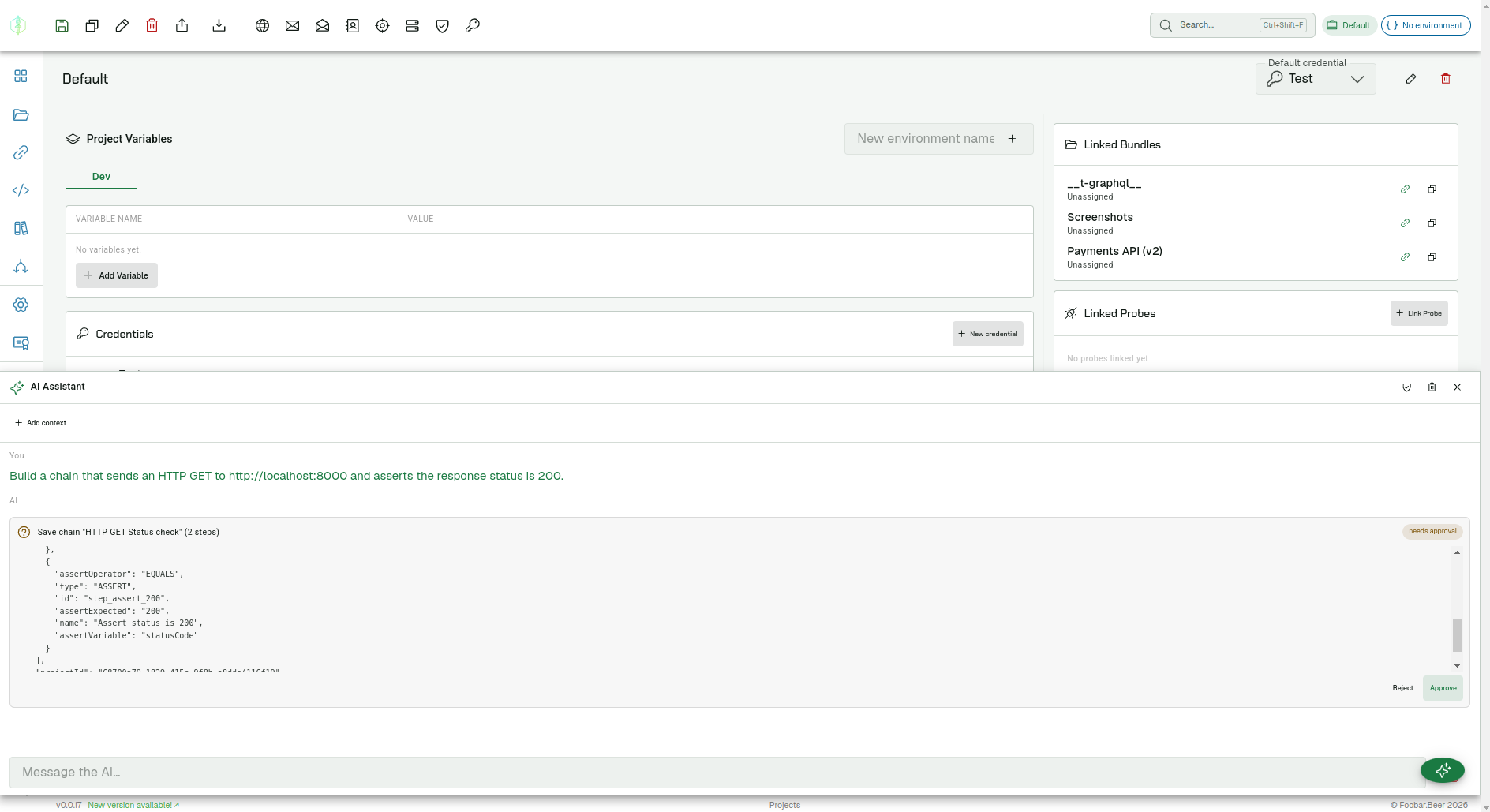Click the key icon in top toolbar

coord(473,25)
